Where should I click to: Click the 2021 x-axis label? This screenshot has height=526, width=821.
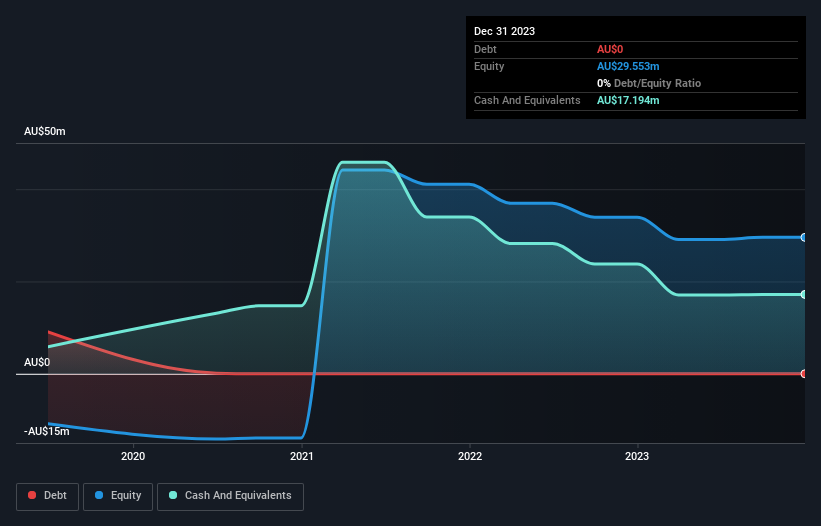tap(302, 456)
